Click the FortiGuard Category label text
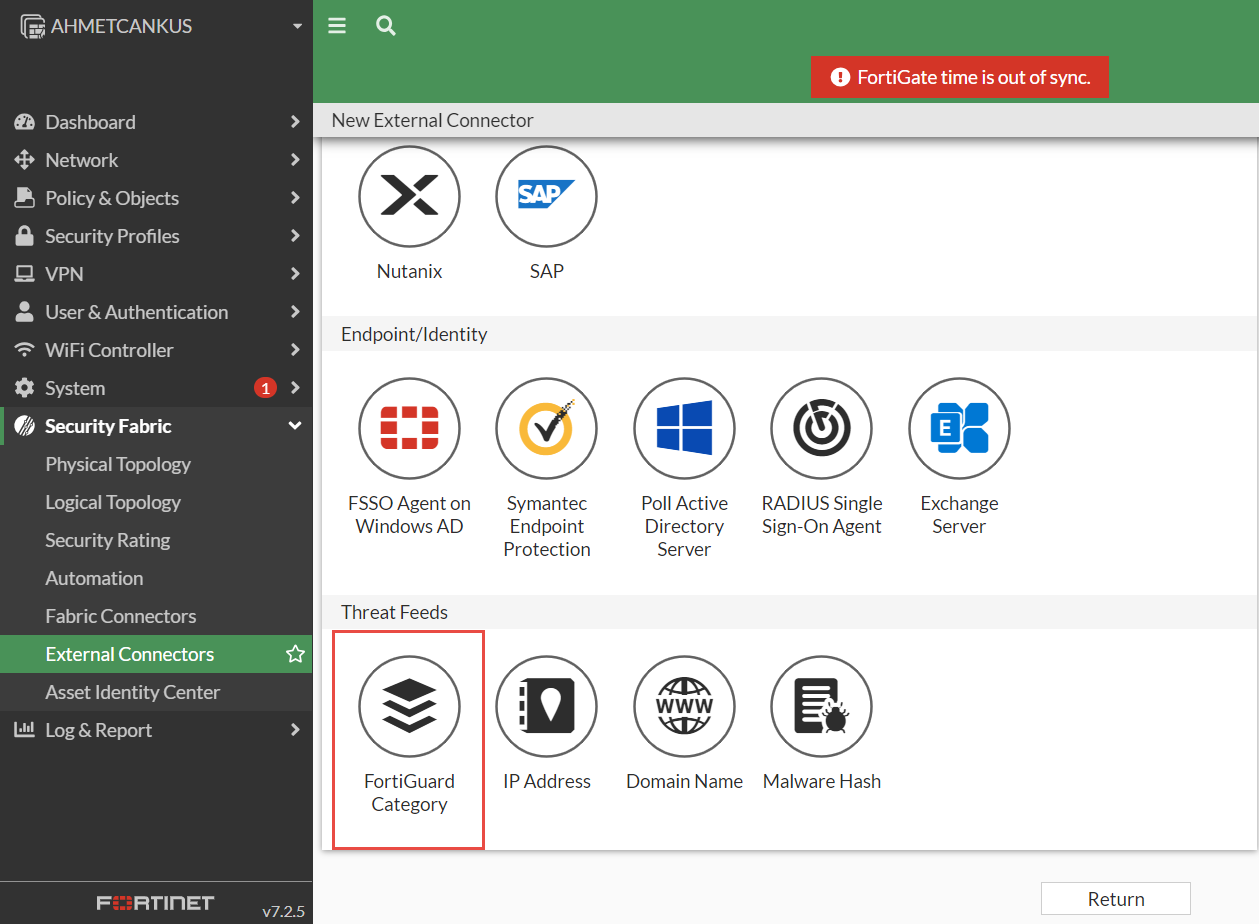 409,793
